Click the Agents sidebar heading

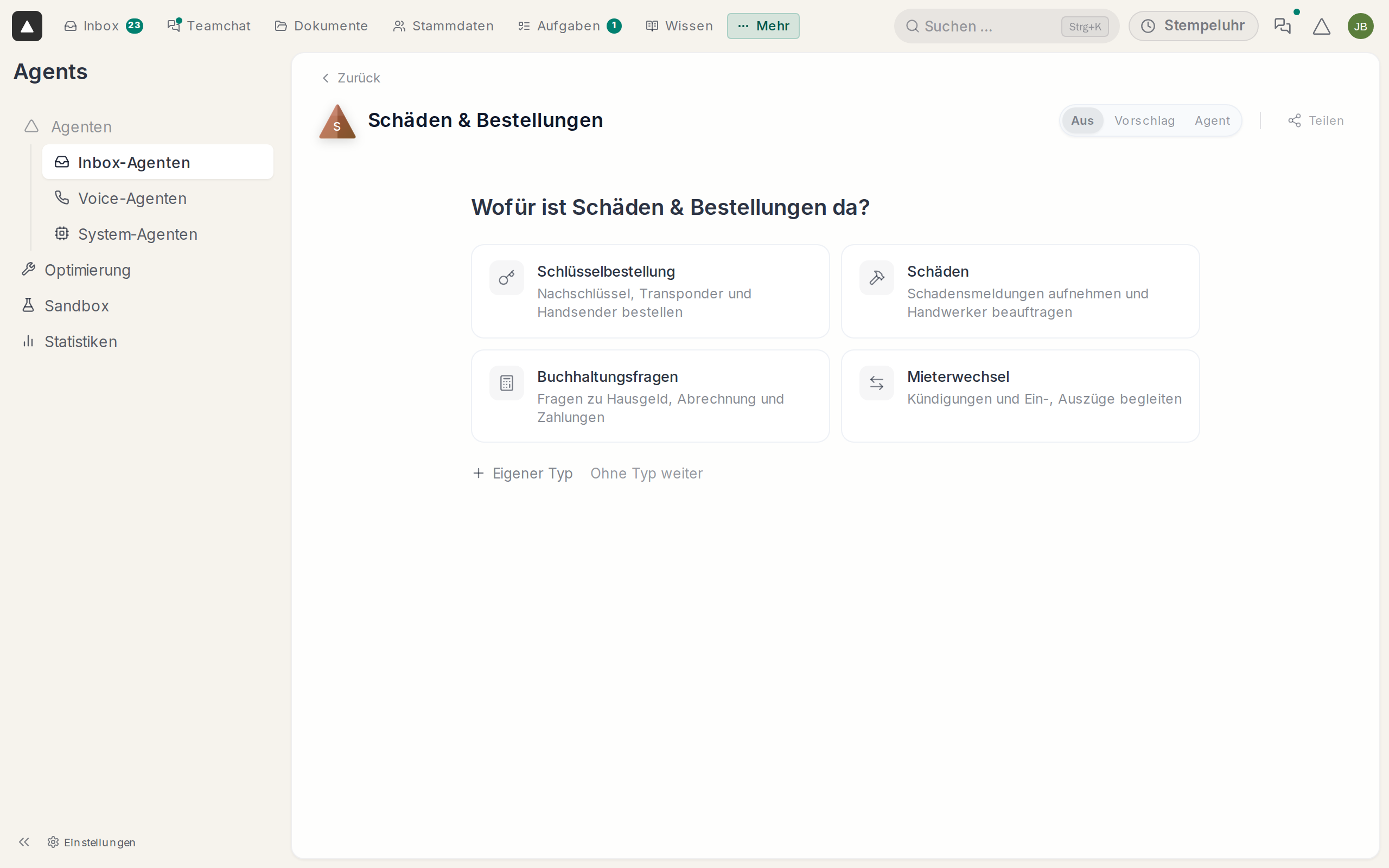click(50, 71)
